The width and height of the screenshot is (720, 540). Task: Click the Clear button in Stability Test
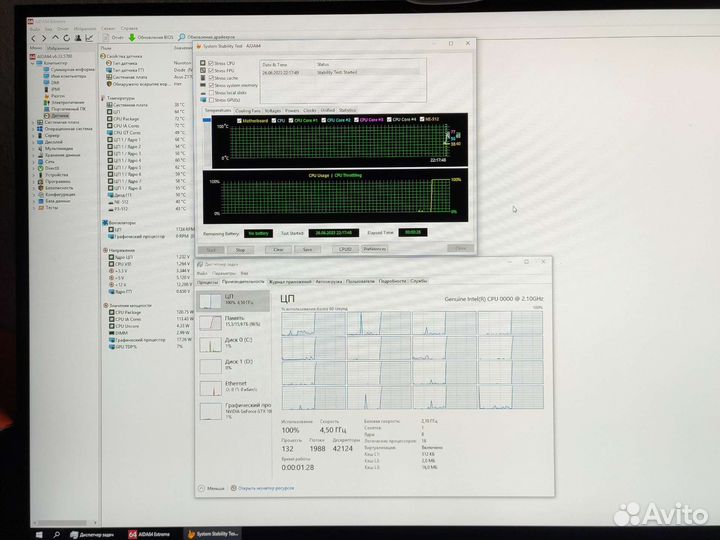pos(278,249)
